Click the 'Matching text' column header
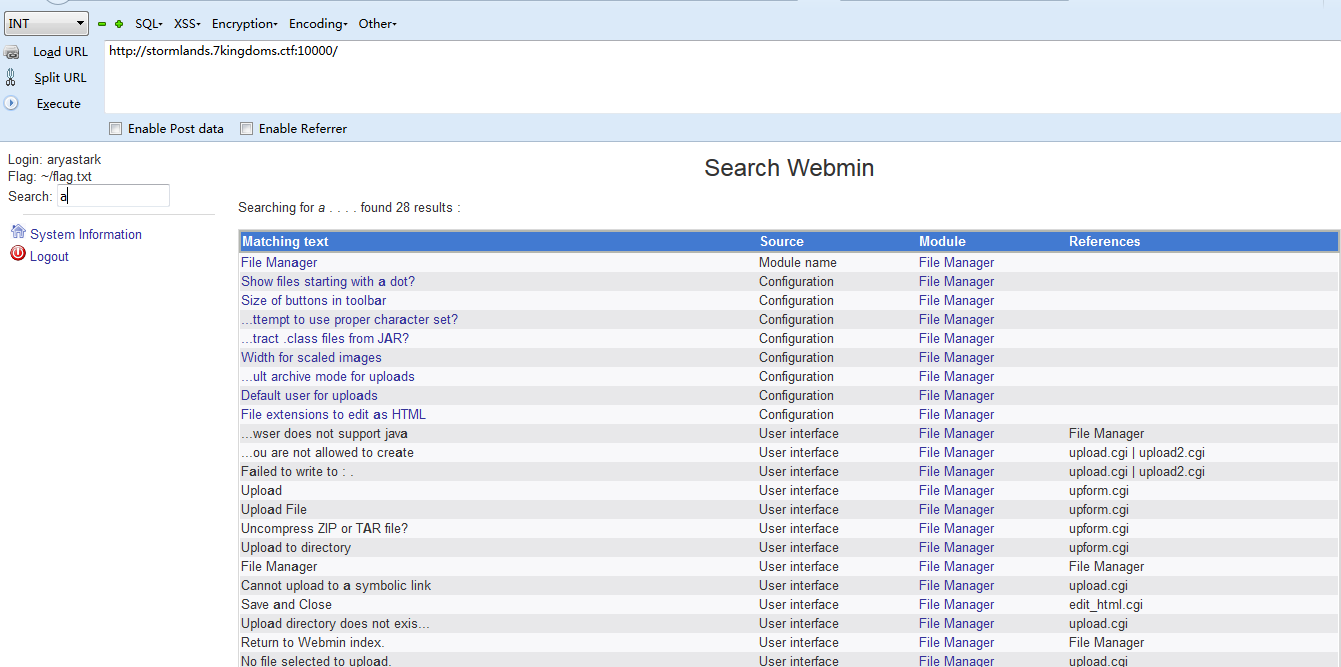The image size is (1341, 667). click(x=285, y=241)
